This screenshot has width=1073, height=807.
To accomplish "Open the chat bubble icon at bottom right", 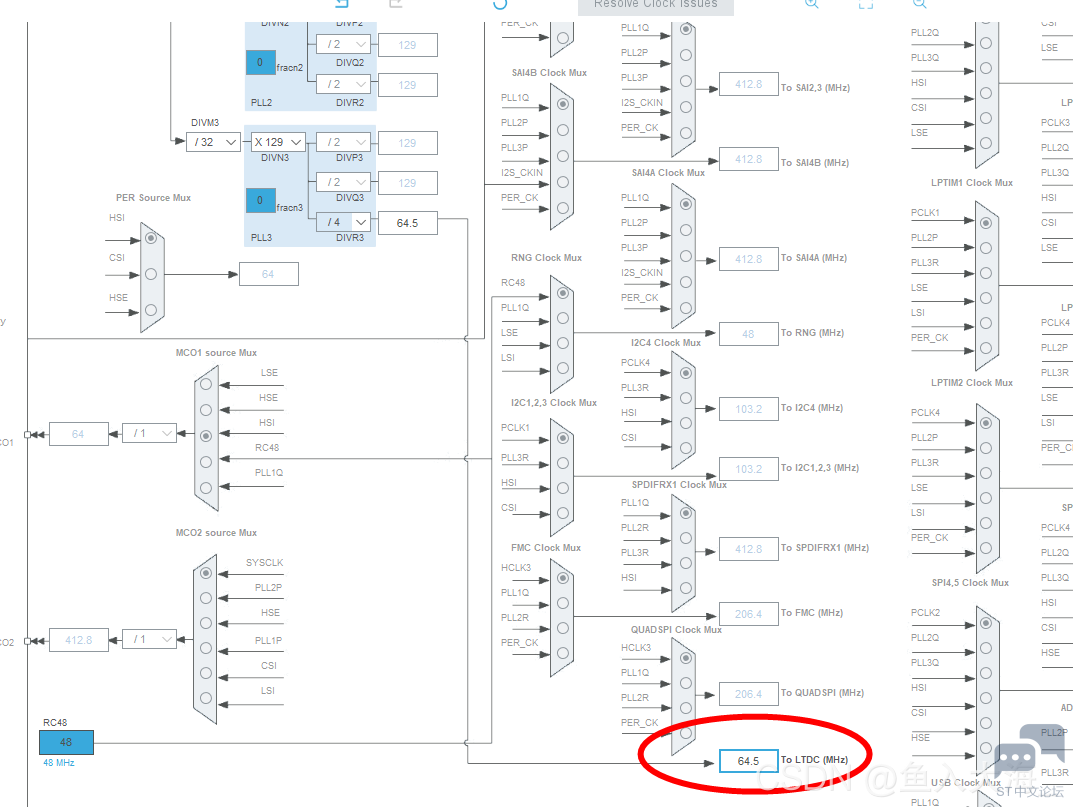I will pos(1014,761).
